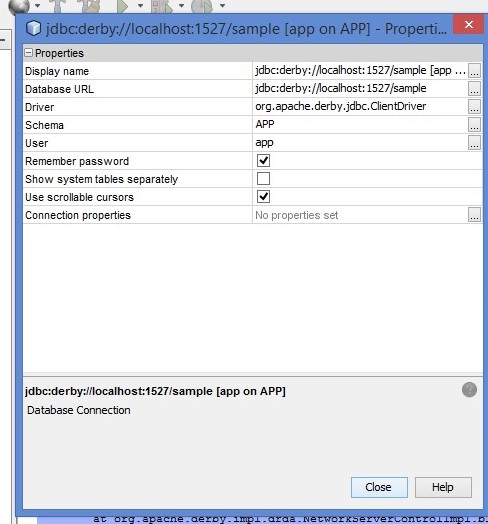Select the Database URL property label
Viewport: 488px width, 524px height.
tap(59, 89)
